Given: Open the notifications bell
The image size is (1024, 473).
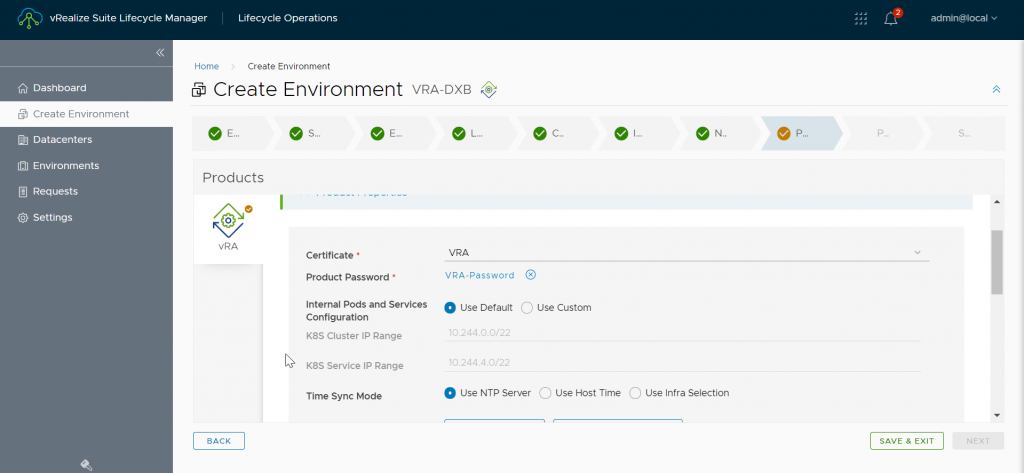Looking at the screenshot, I should (891, 18).
